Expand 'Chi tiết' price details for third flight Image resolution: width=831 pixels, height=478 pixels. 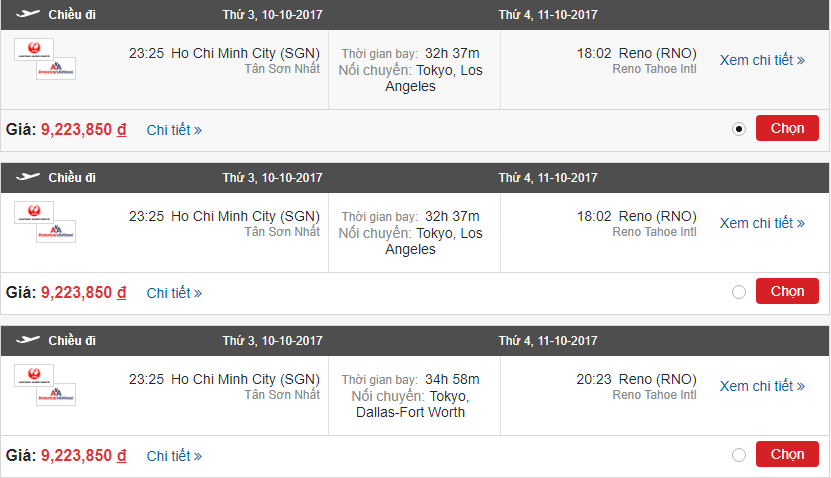point(174,456)
